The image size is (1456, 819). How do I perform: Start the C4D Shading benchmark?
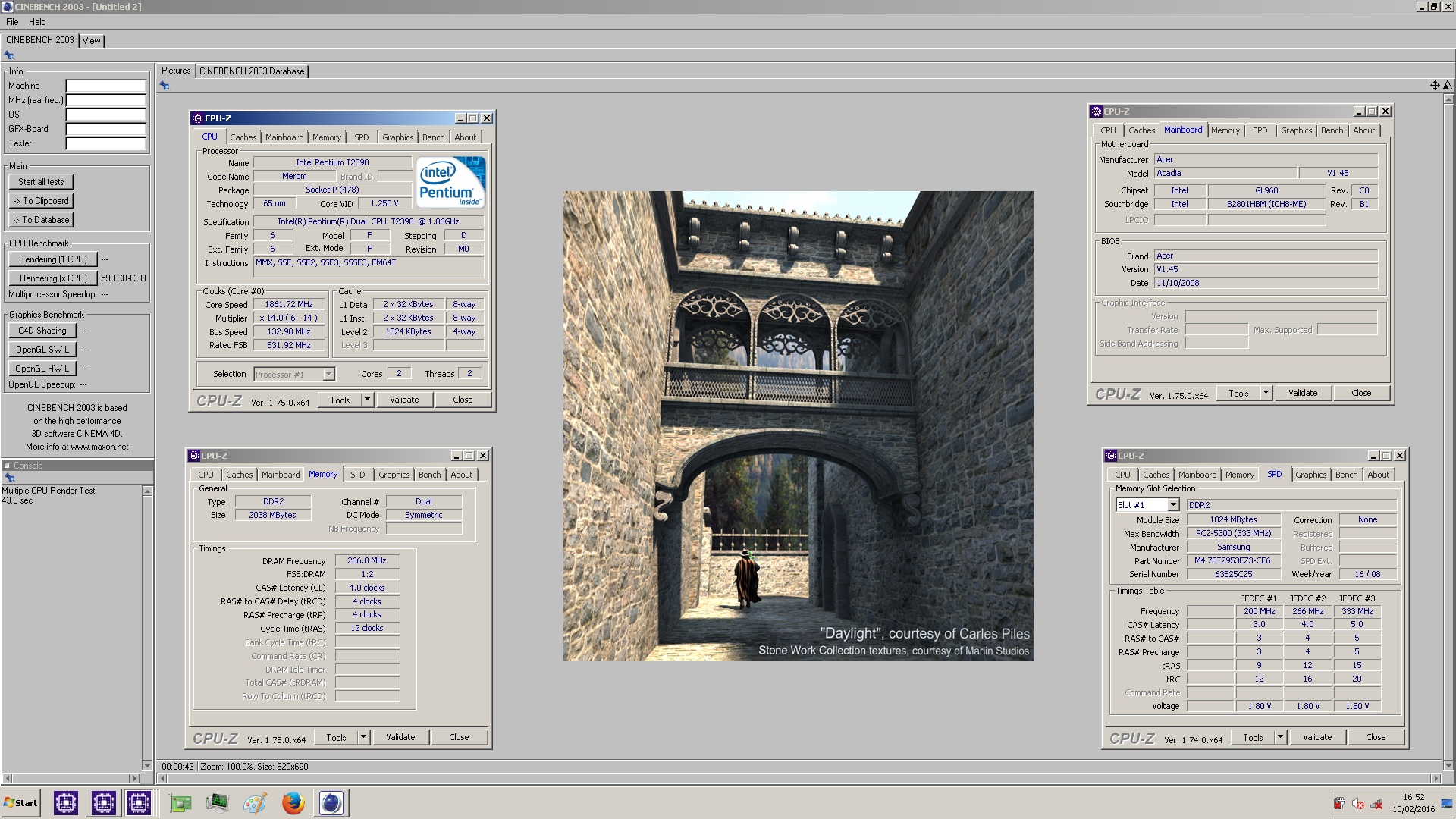[42, 331]
